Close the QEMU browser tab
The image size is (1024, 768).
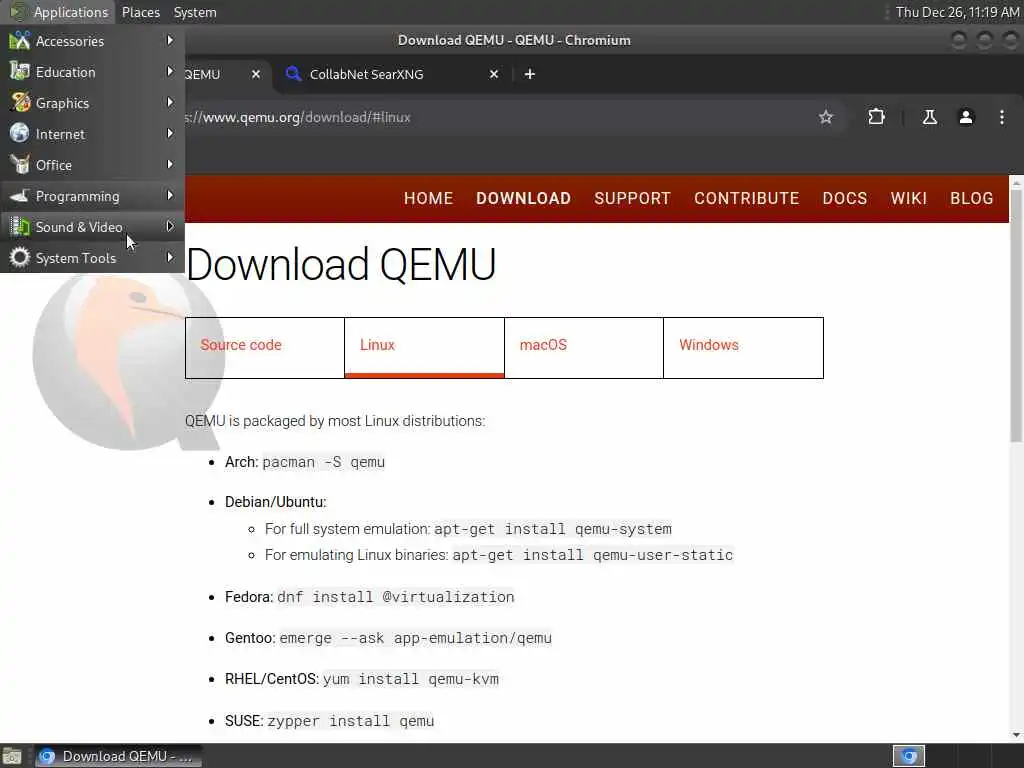click(x=256, y=74)
